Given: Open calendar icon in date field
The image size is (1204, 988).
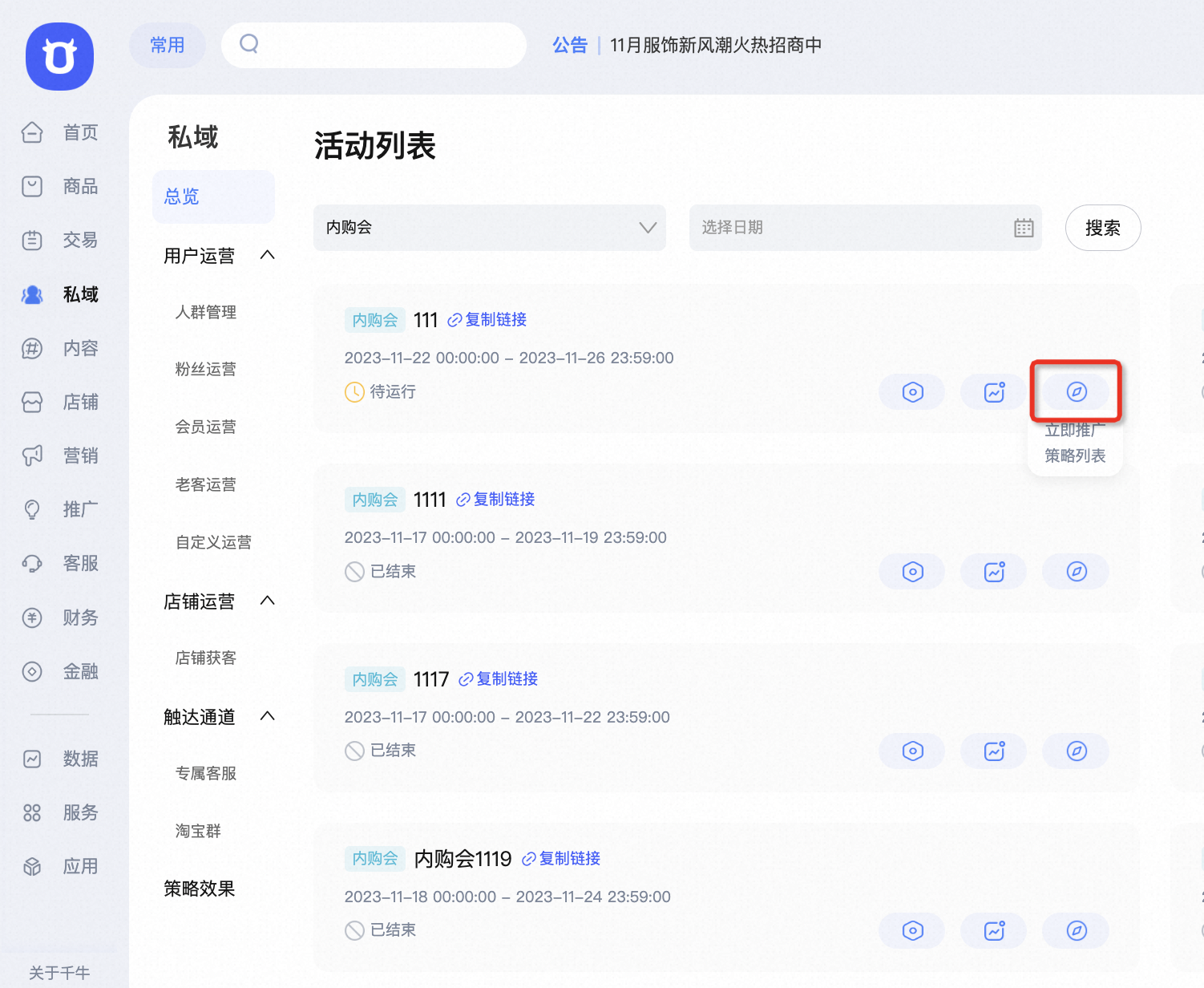Looking at the screenshot, I should coord(1024,228).
